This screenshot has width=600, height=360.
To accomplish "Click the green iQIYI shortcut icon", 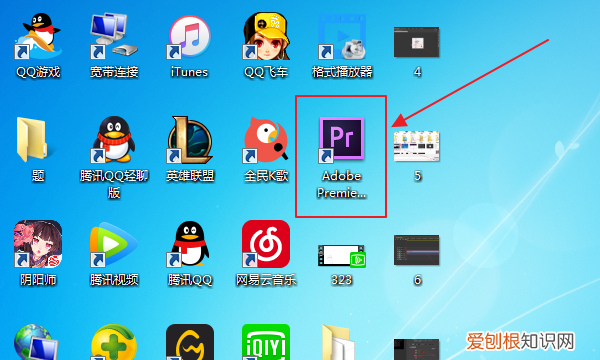I will click(x=266, y=342).
